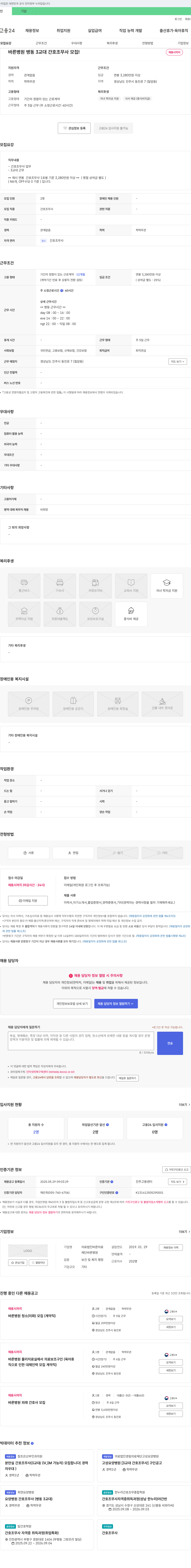Switch to the 우대사항 tab
191x1568 pixels.
click(x=77, y=43)
